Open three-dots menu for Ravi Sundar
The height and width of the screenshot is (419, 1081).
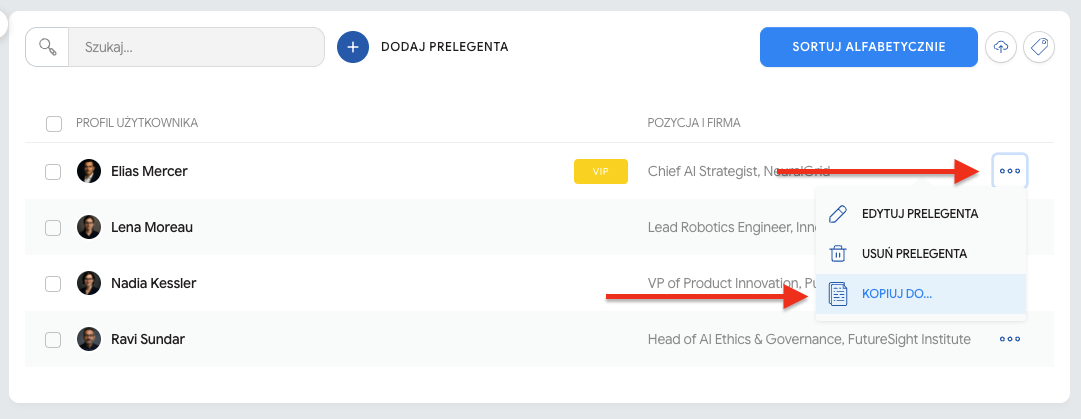[x=1010, y=339]
